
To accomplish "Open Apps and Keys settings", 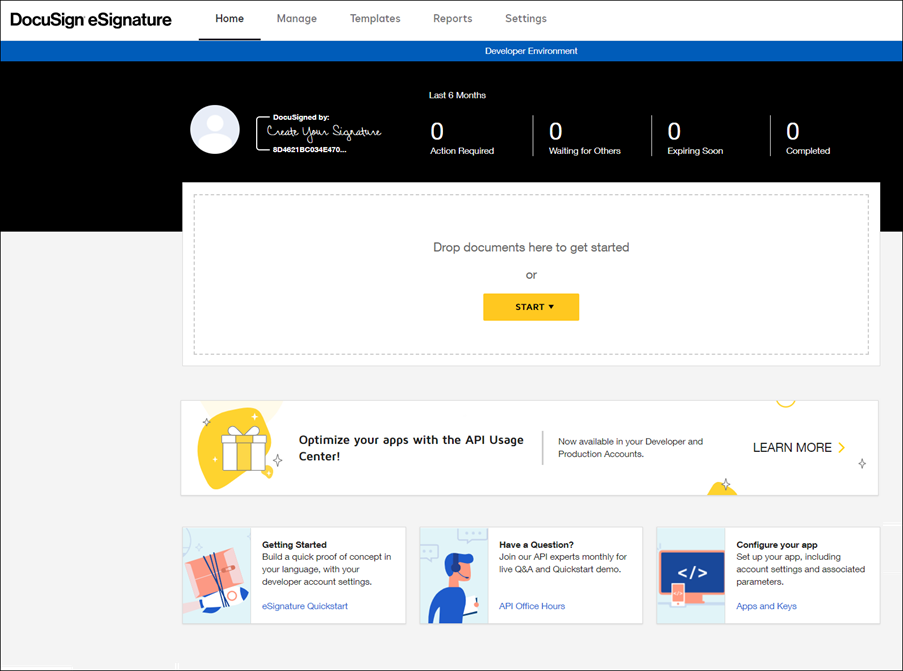I will 766,605.
